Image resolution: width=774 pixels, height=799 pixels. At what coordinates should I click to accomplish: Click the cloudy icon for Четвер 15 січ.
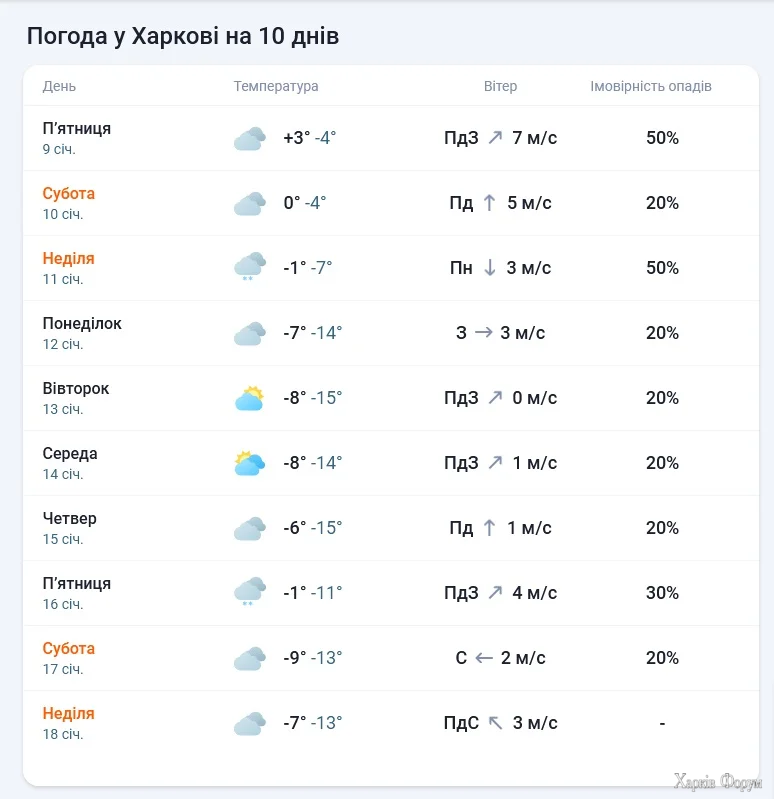pyautogui.click(x=249, y=528)
